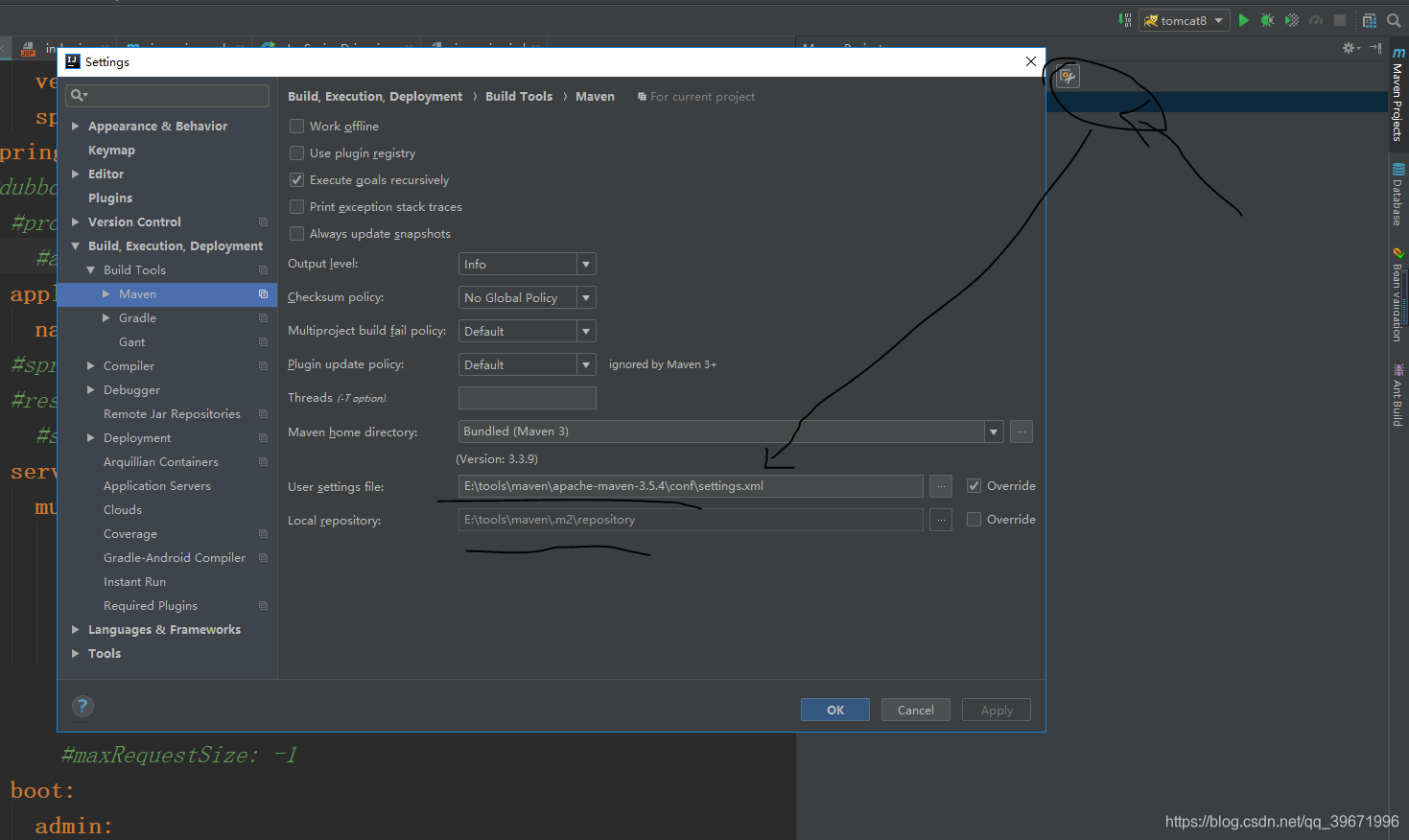The image size is (1409, 840).
Task: Open the Database side tool window
Action: 1398,195
